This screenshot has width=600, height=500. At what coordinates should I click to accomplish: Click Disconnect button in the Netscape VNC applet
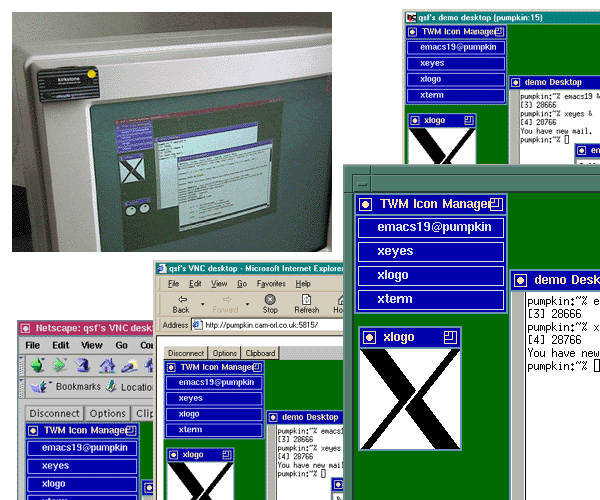click(54, 414)
